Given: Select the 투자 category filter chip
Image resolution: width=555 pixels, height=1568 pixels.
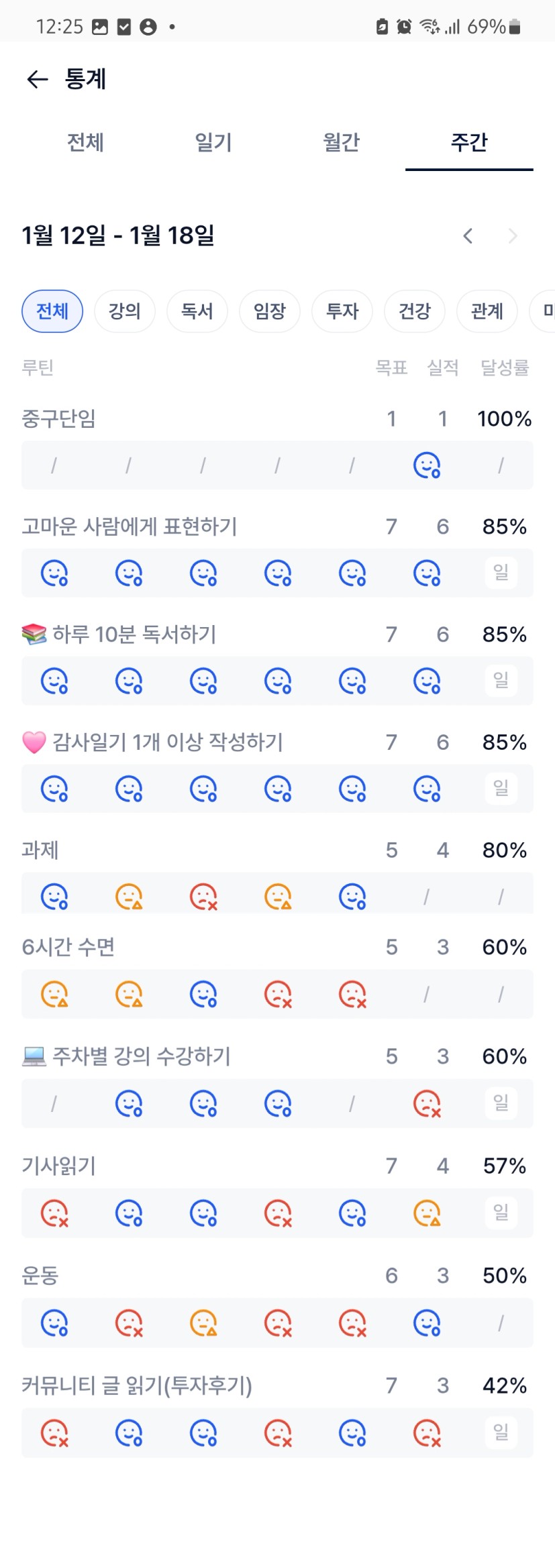Looking at the screenshot, I should tap(342, 311).
